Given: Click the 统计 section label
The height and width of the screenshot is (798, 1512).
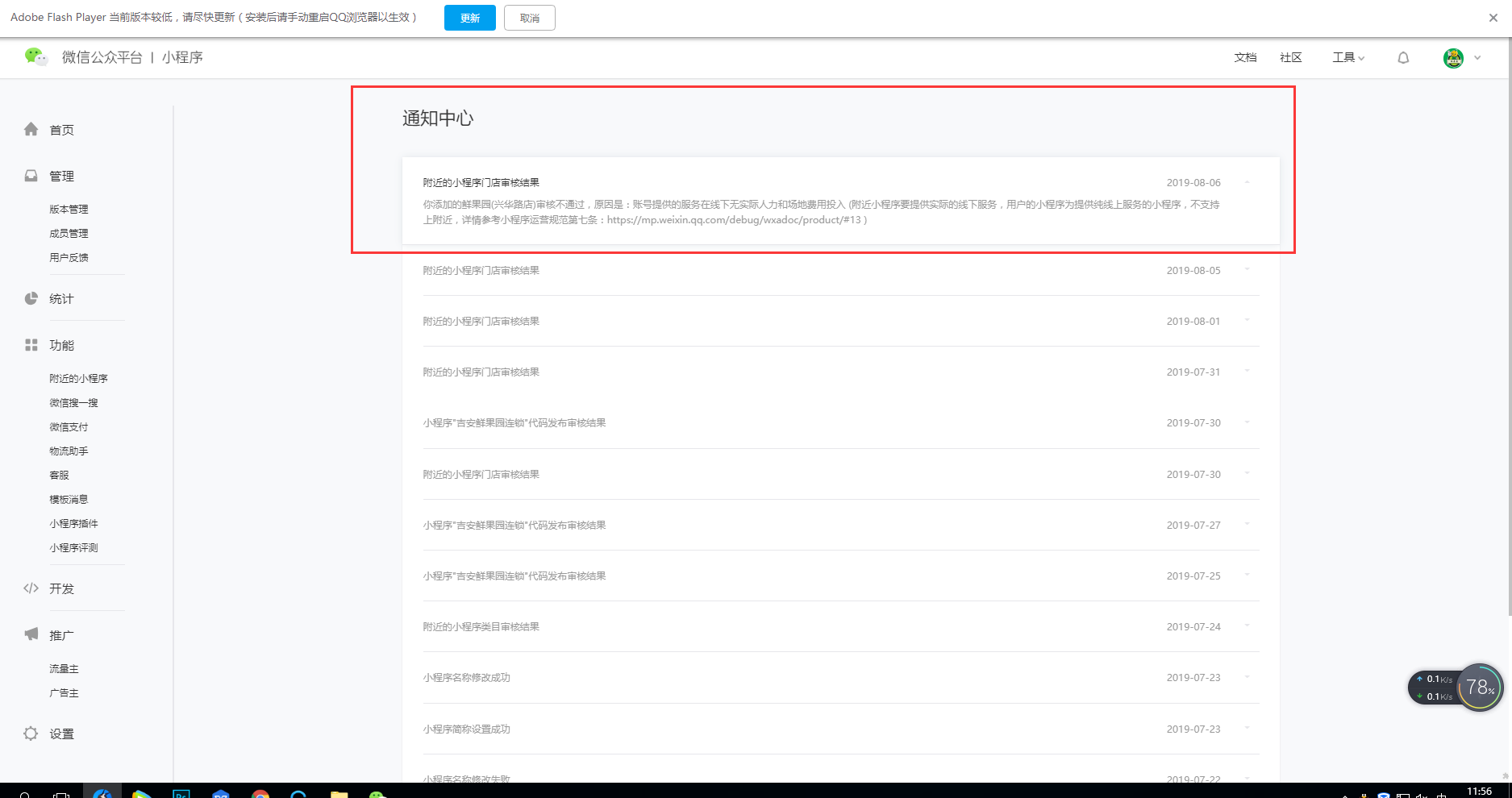Looking at the screenshot, I should 61,299.
